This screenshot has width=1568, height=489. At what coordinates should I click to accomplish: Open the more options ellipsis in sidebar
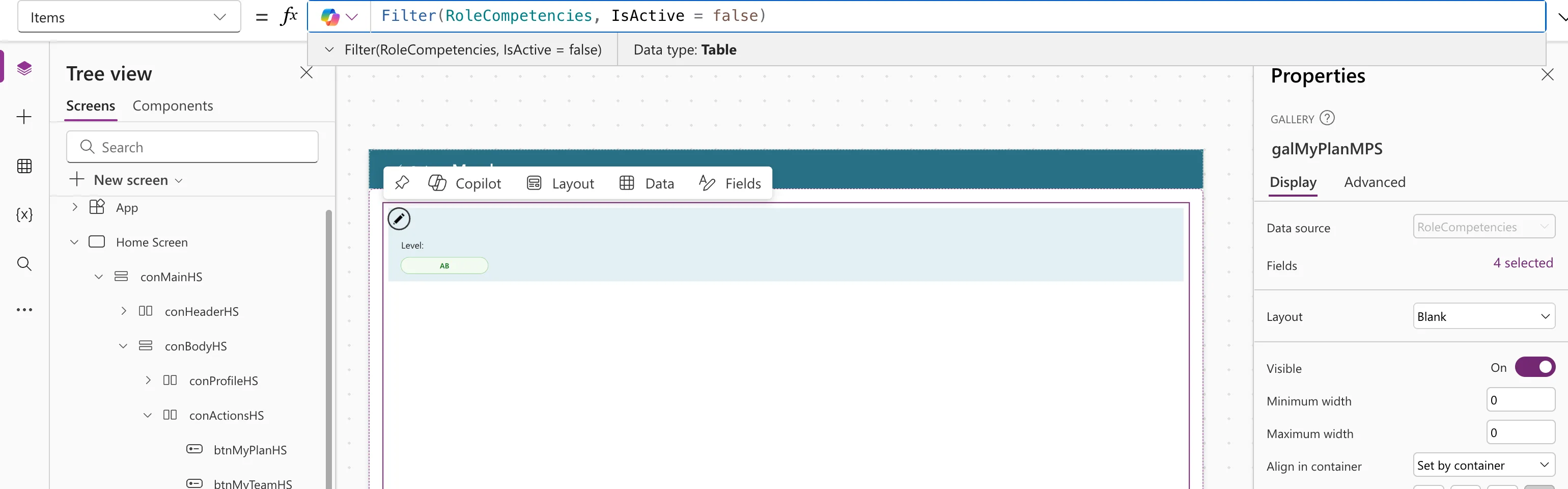[x=24, y=310]
